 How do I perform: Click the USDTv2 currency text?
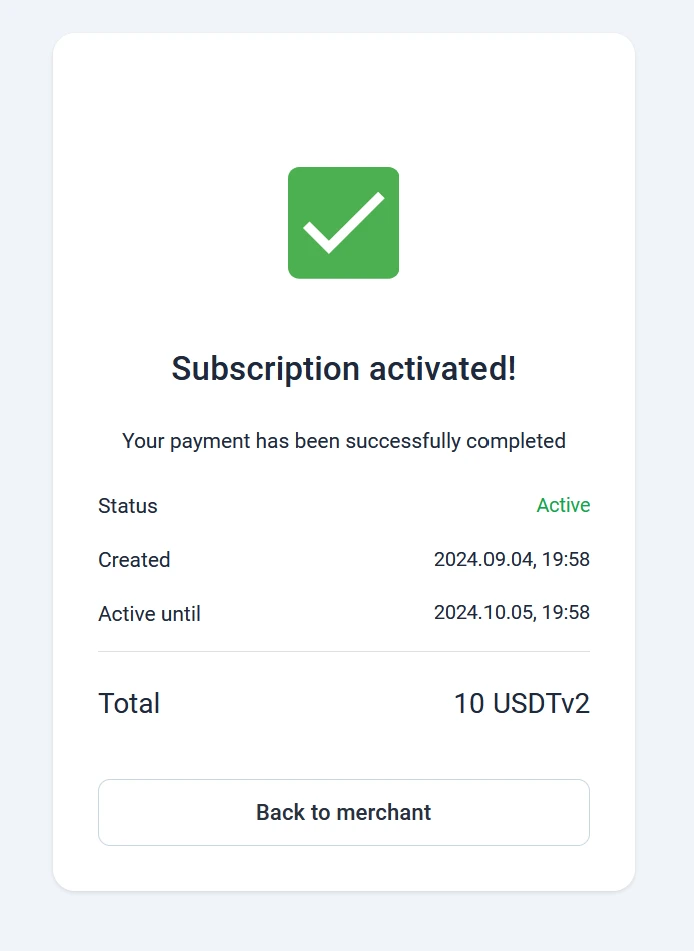pos(541,704)
